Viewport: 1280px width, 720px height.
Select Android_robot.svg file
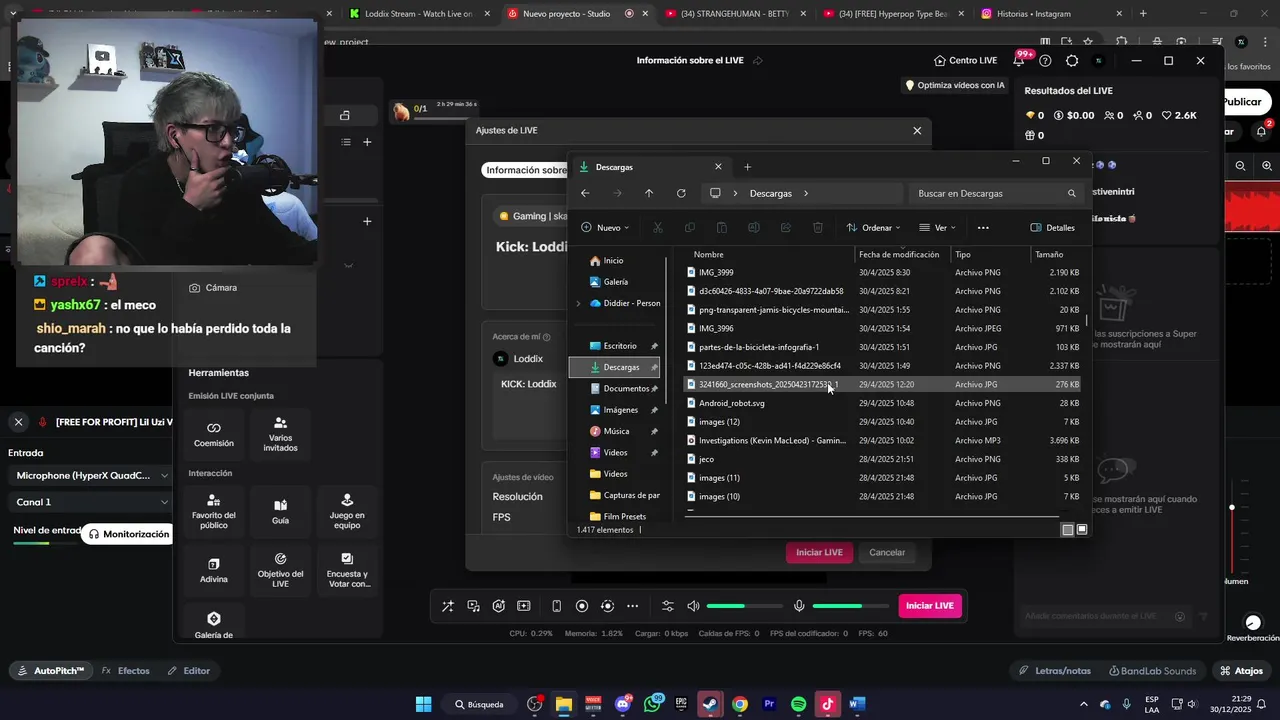[883, 403]
